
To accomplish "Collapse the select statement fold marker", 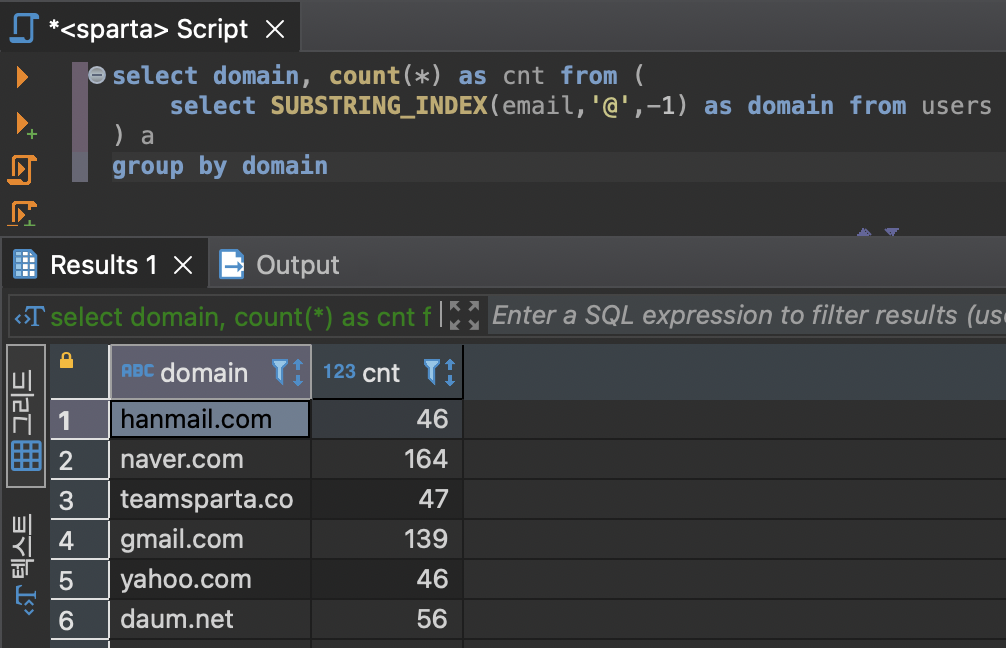I will 97,76.
